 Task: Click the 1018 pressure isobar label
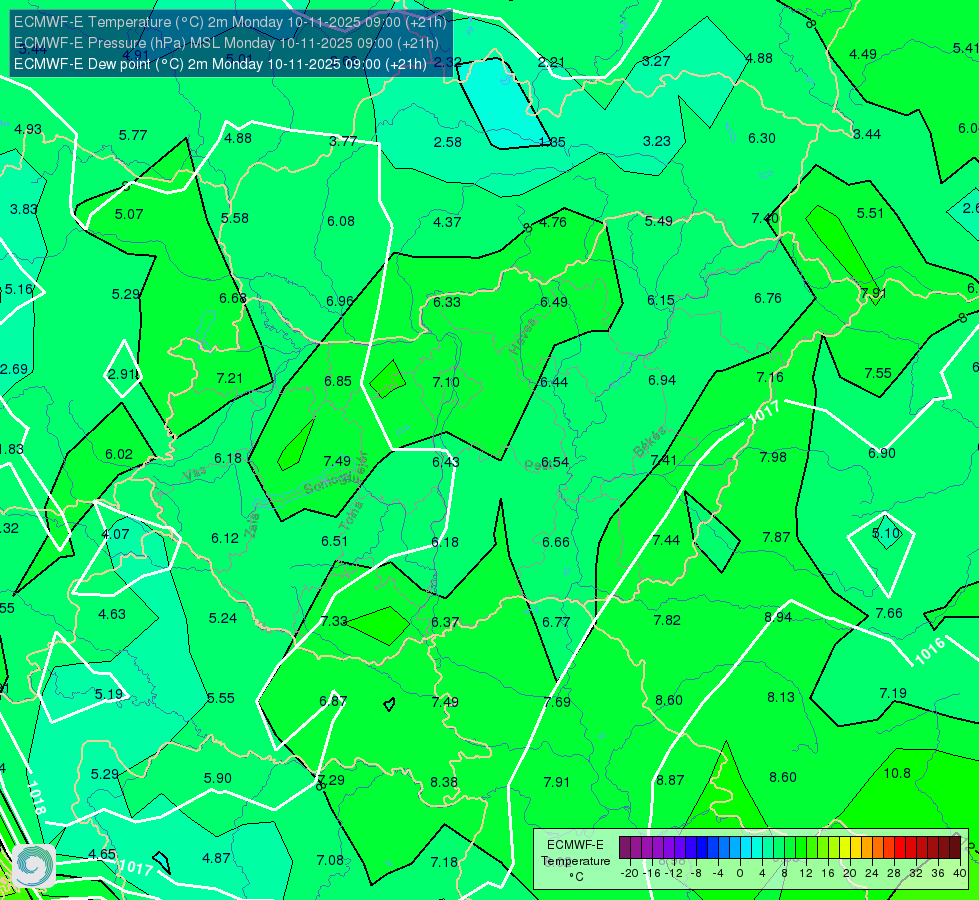pyautogui.click(x=36, y=798)
